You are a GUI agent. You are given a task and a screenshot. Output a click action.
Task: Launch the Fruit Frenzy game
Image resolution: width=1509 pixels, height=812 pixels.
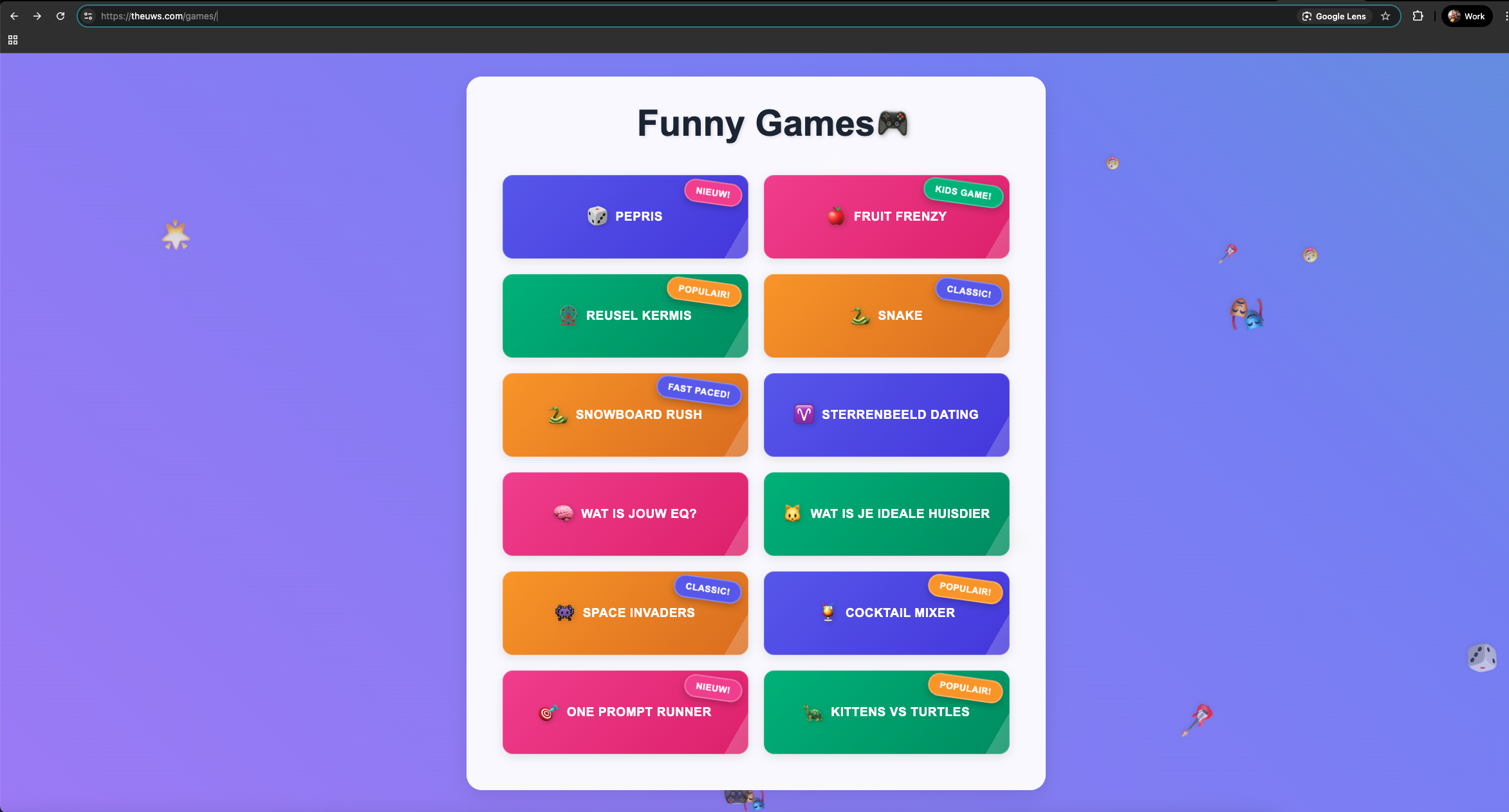coord(886,217)
